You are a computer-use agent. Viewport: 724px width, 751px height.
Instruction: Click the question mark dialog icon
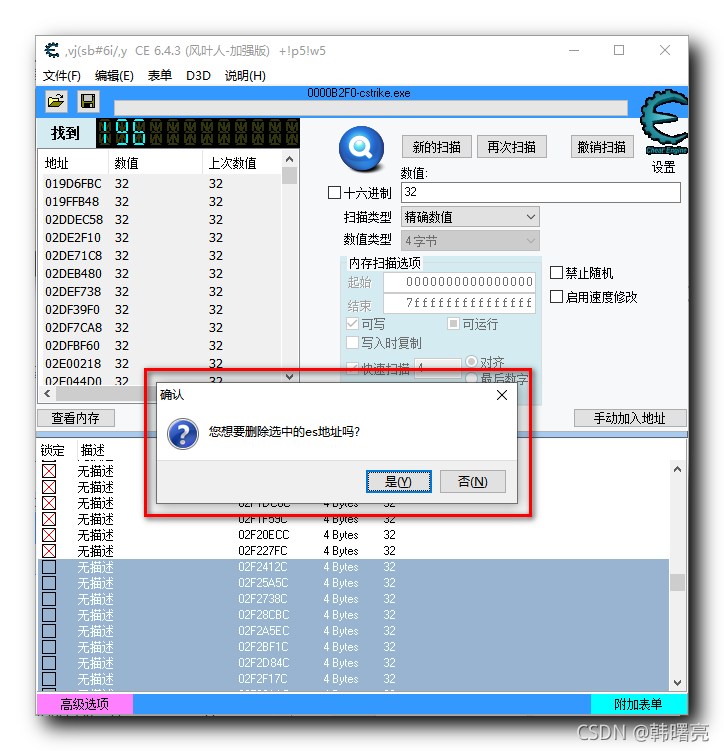pos(183,434)
